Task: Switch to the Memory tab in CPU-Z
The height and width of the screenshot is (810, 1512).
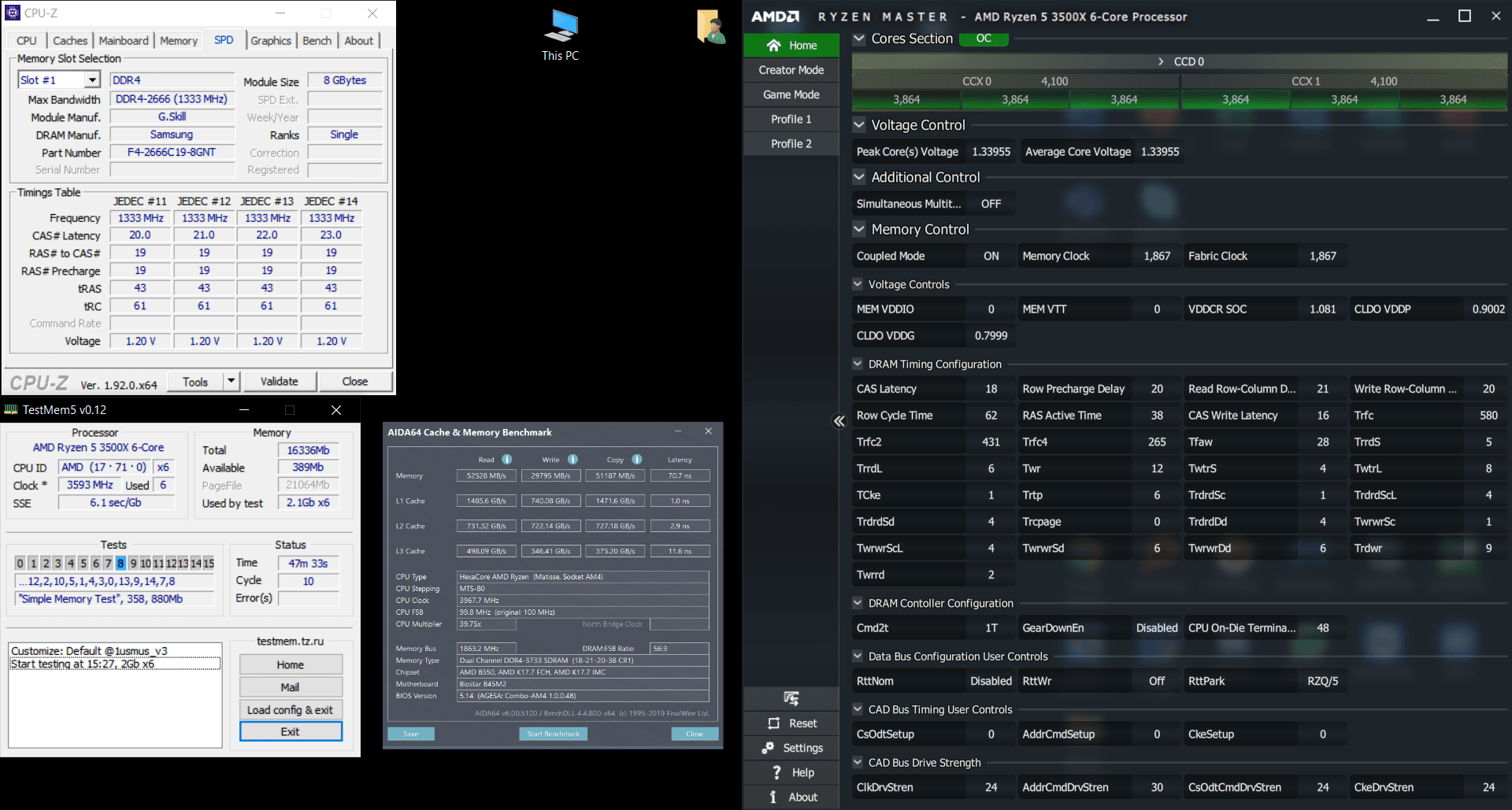Action: pyautogui.click(x=179, y=41)
